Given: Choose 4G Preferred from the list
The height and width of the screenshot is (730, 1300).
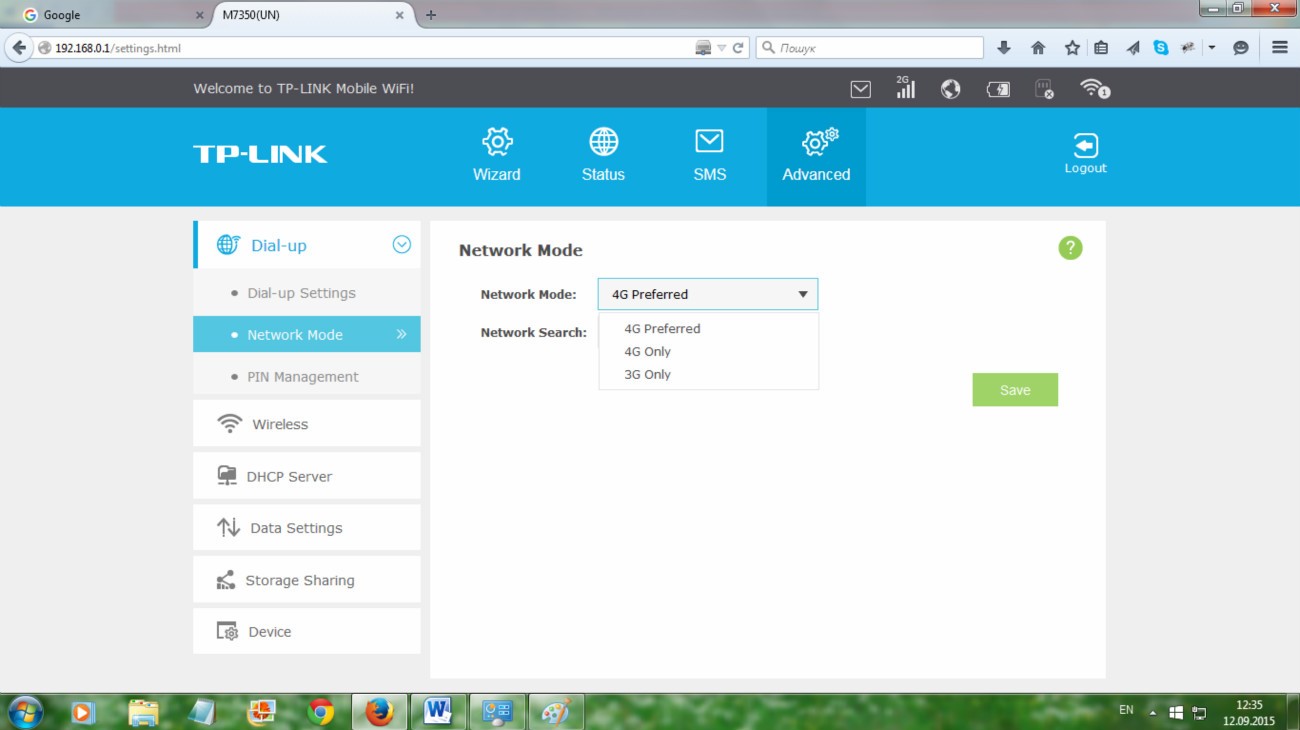Looking at the screenshot, I should (662, 329).
